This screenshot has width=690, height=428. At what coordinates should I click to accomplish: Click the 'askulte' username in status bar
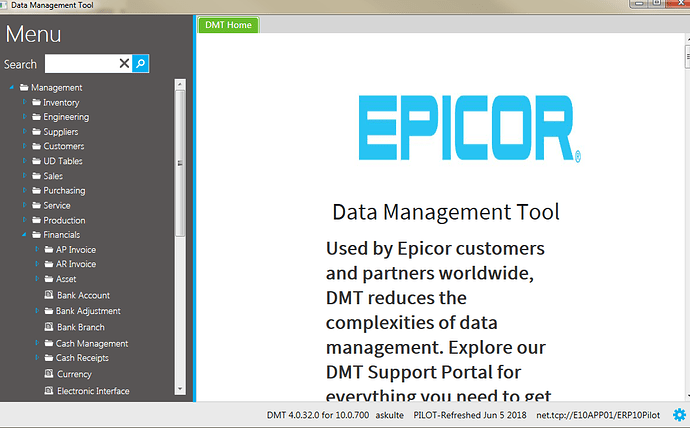[389, 415]
